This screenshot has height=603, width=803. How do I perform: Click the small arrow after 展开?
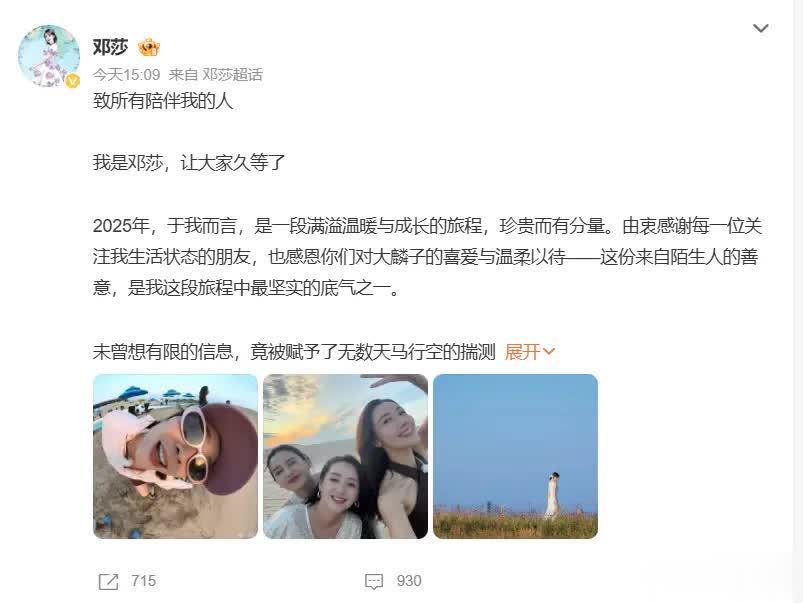548,352
